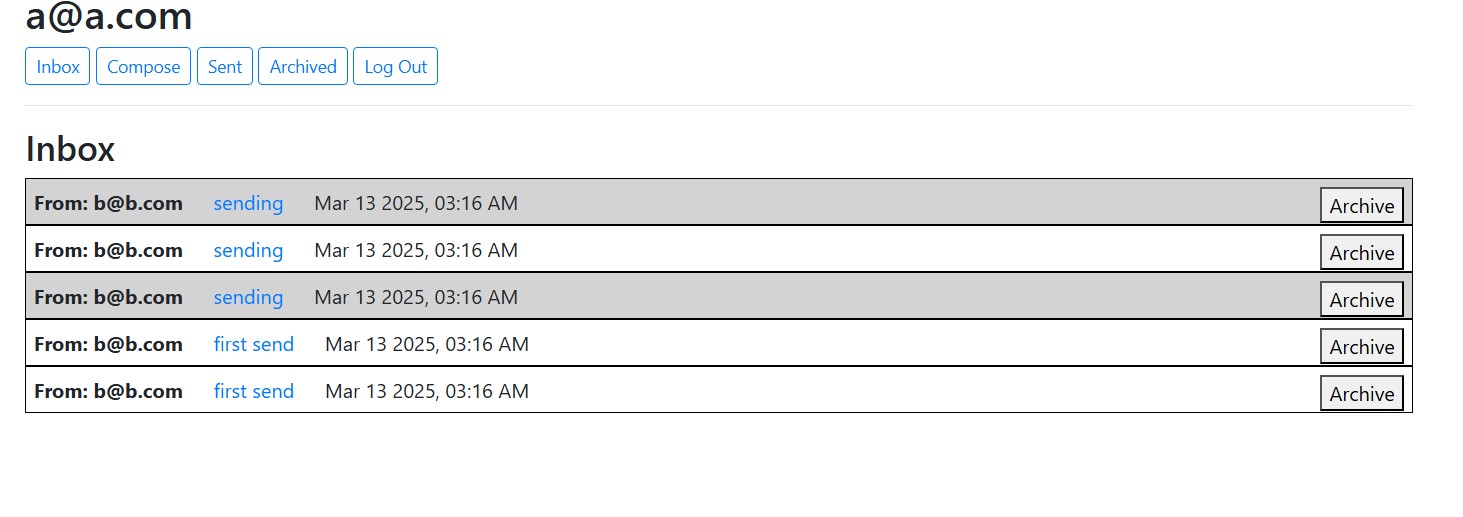This screenshot has height=517, width=1463.
Task: Archive the last email in the list
Action: 1361,394
